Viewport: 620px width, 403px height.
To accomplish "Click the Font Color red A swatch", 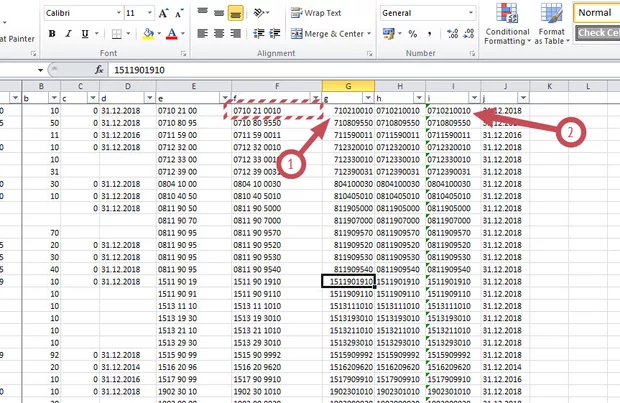I will tap(169, 33).
